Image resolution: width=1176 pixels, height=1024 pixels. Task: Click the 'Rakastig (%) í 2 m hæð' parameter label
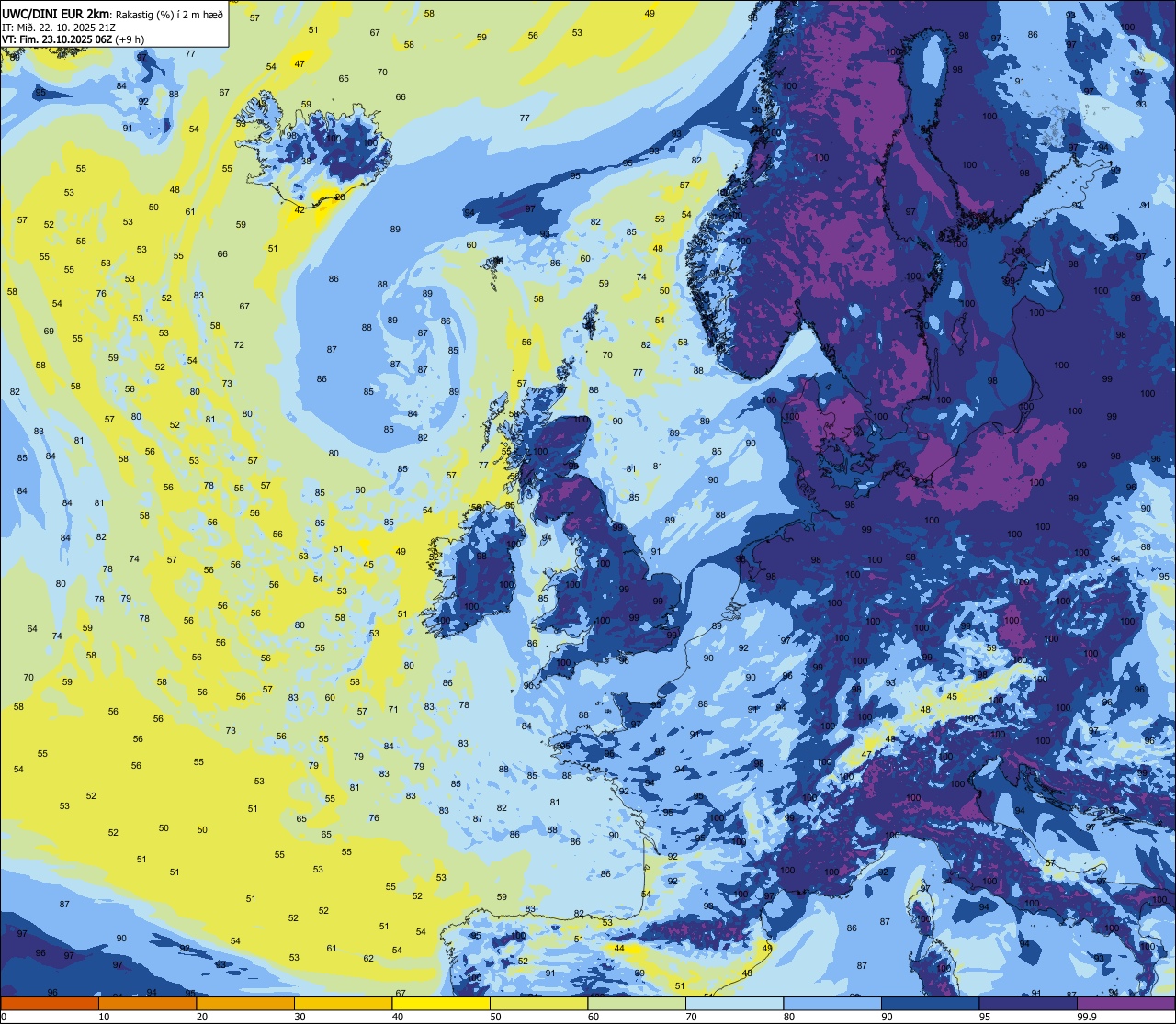point(169,14)
